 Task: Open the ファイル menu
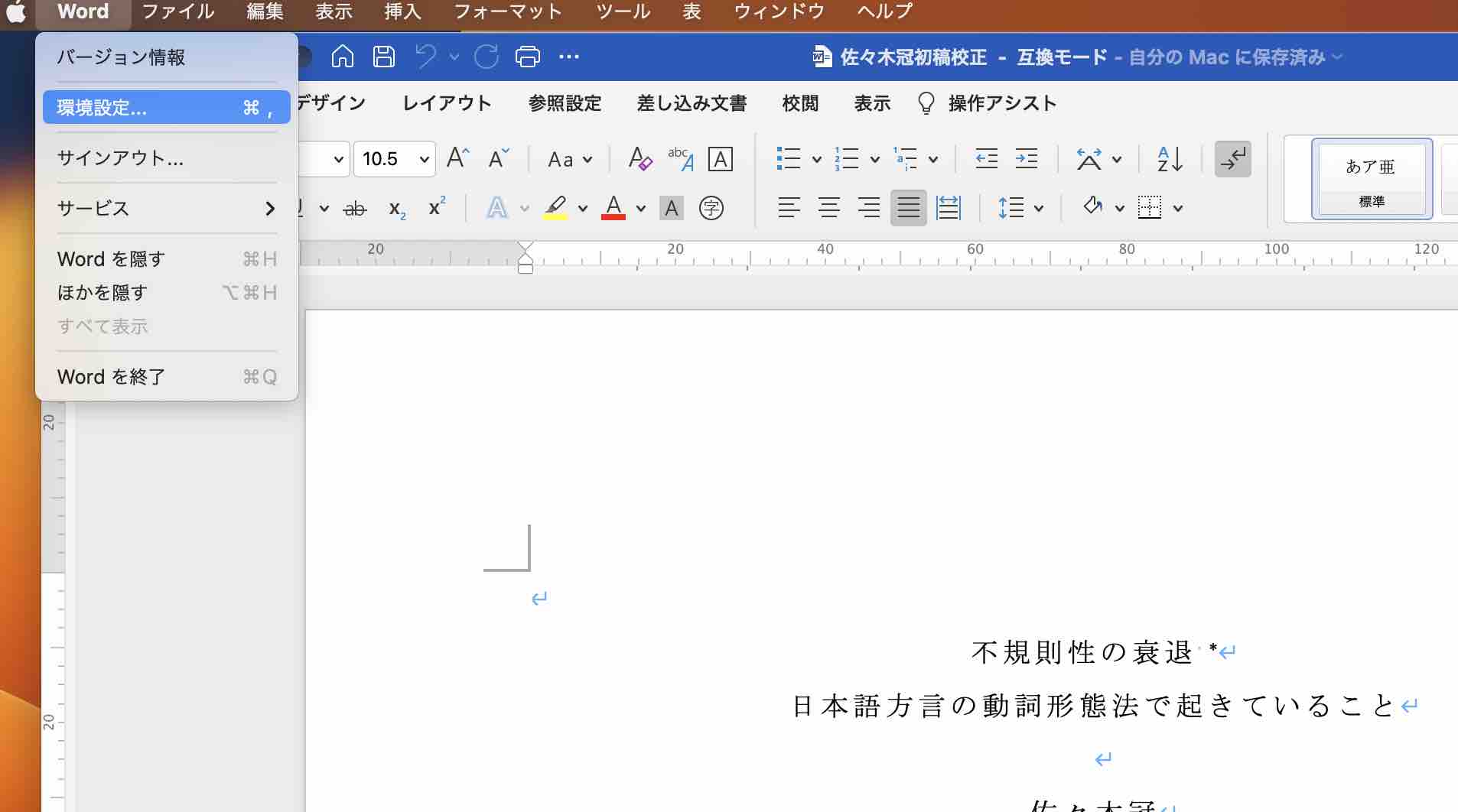coord(178,11)
